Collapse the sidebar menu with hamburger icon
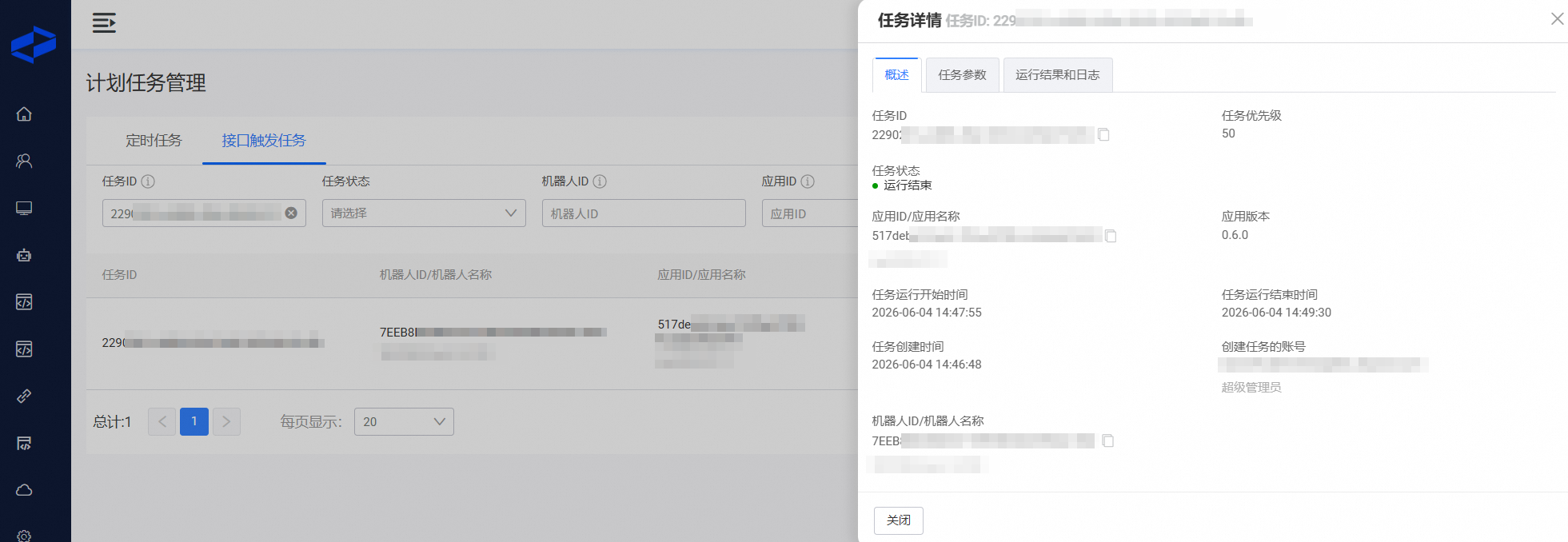Screen dimensions: 1568x542 coord(104,22)
